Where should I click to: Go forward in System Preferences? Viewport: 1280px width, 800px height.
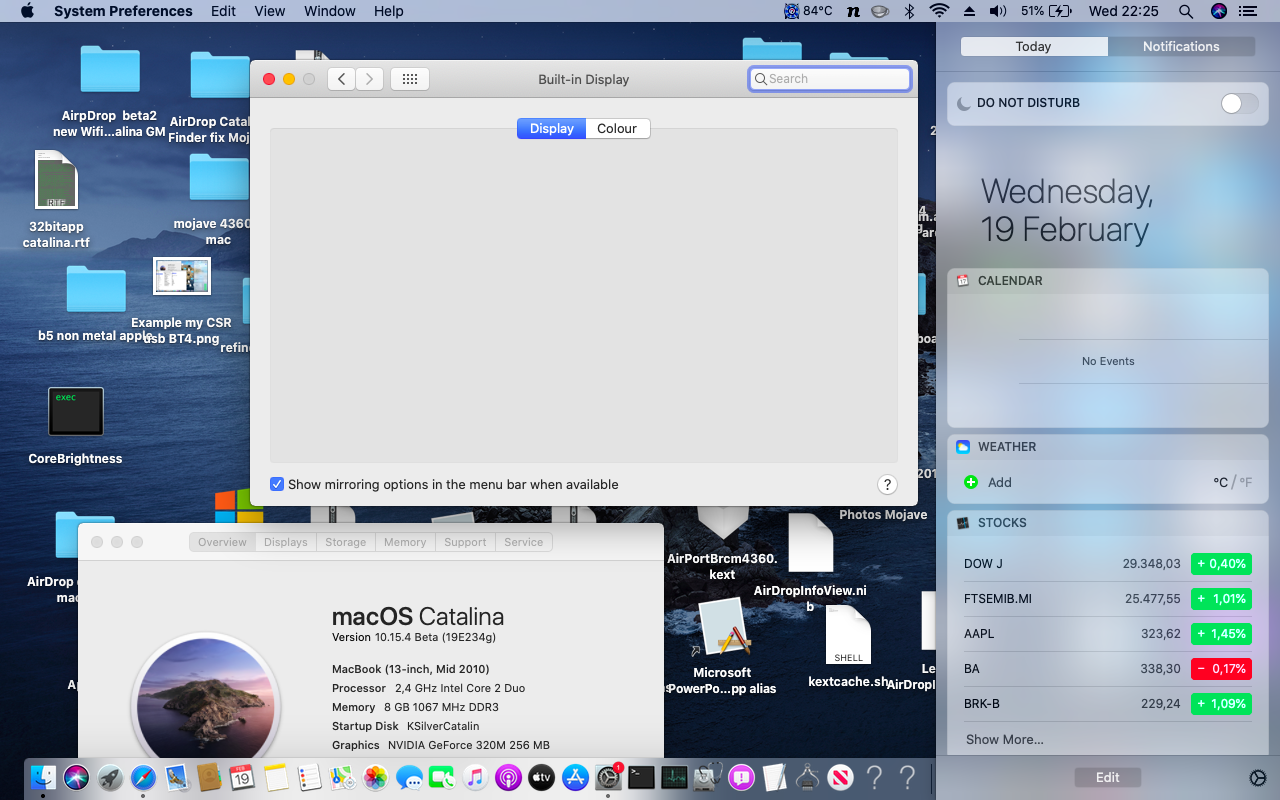(370, 79)
